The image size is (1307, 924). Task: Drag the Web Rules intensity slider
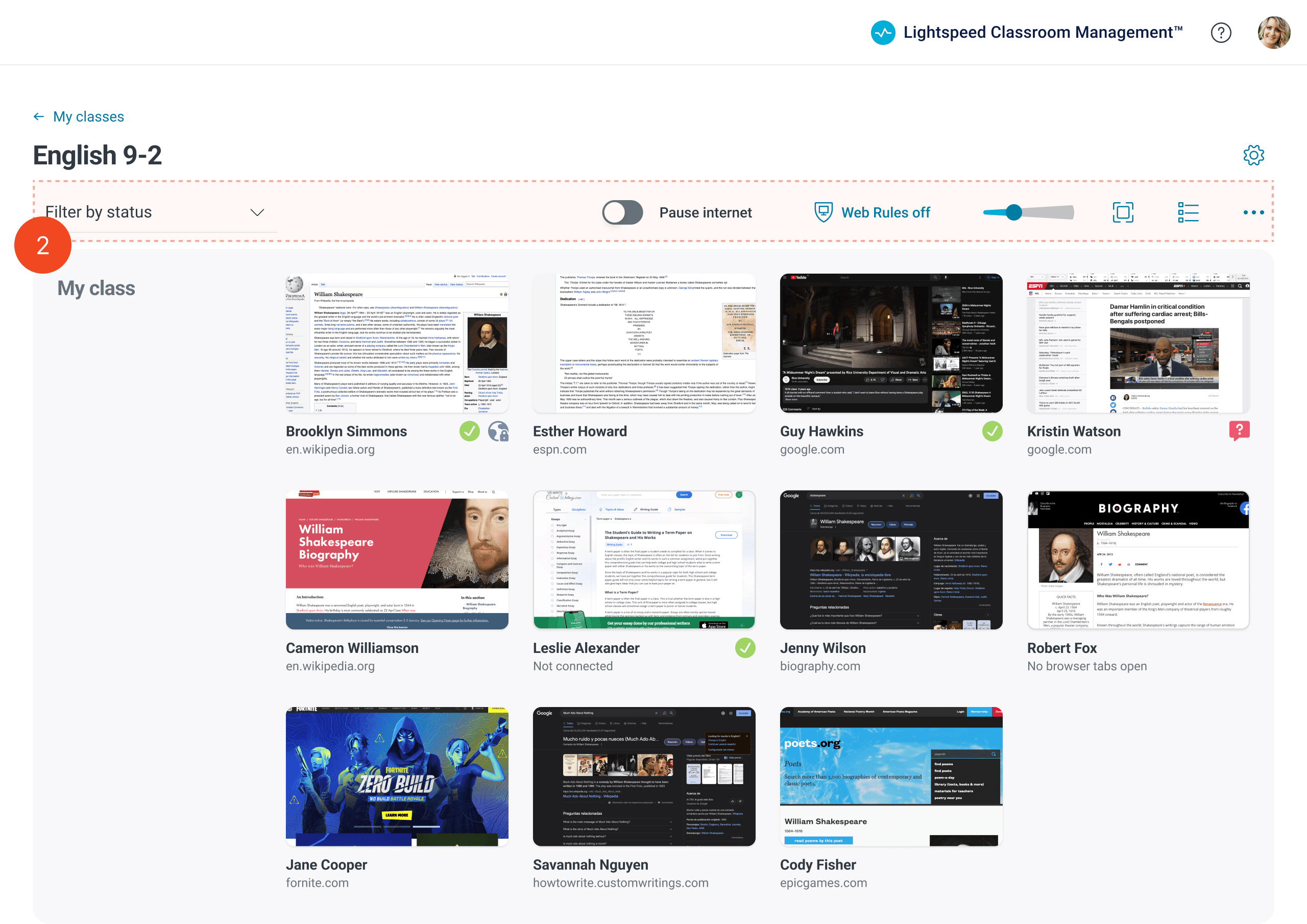coord(1013,211)
